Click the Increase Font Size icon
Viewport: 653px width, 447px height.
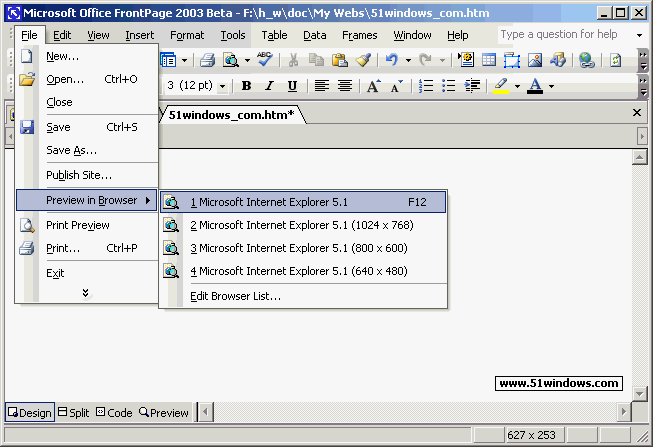tap(373, 86)
